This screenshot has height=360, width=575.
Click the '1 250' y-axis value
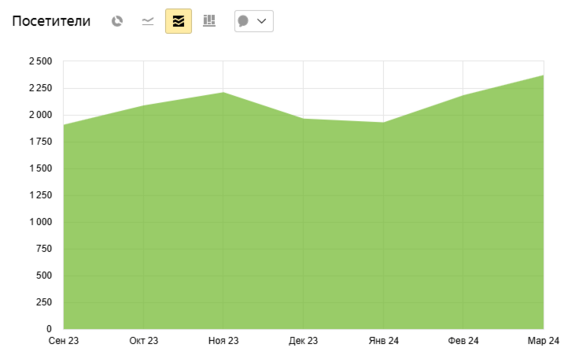(x=41, y=195)
